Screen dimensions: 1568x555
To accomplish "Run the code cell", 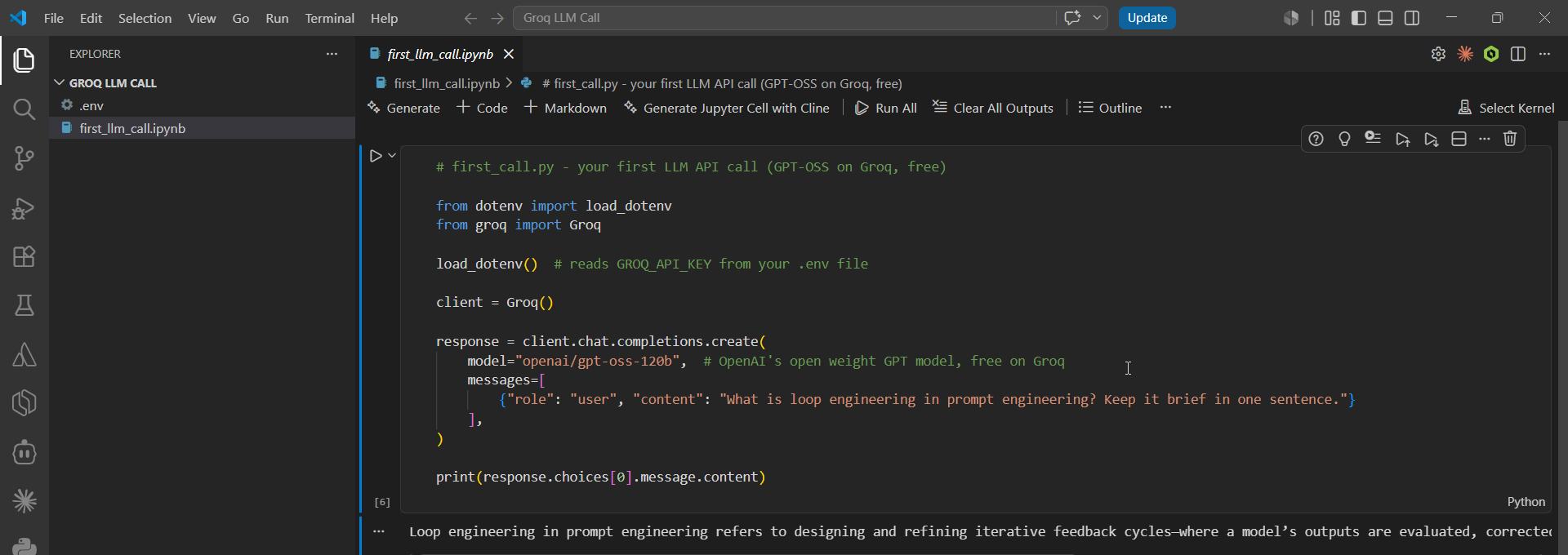I will coord(376,156).
